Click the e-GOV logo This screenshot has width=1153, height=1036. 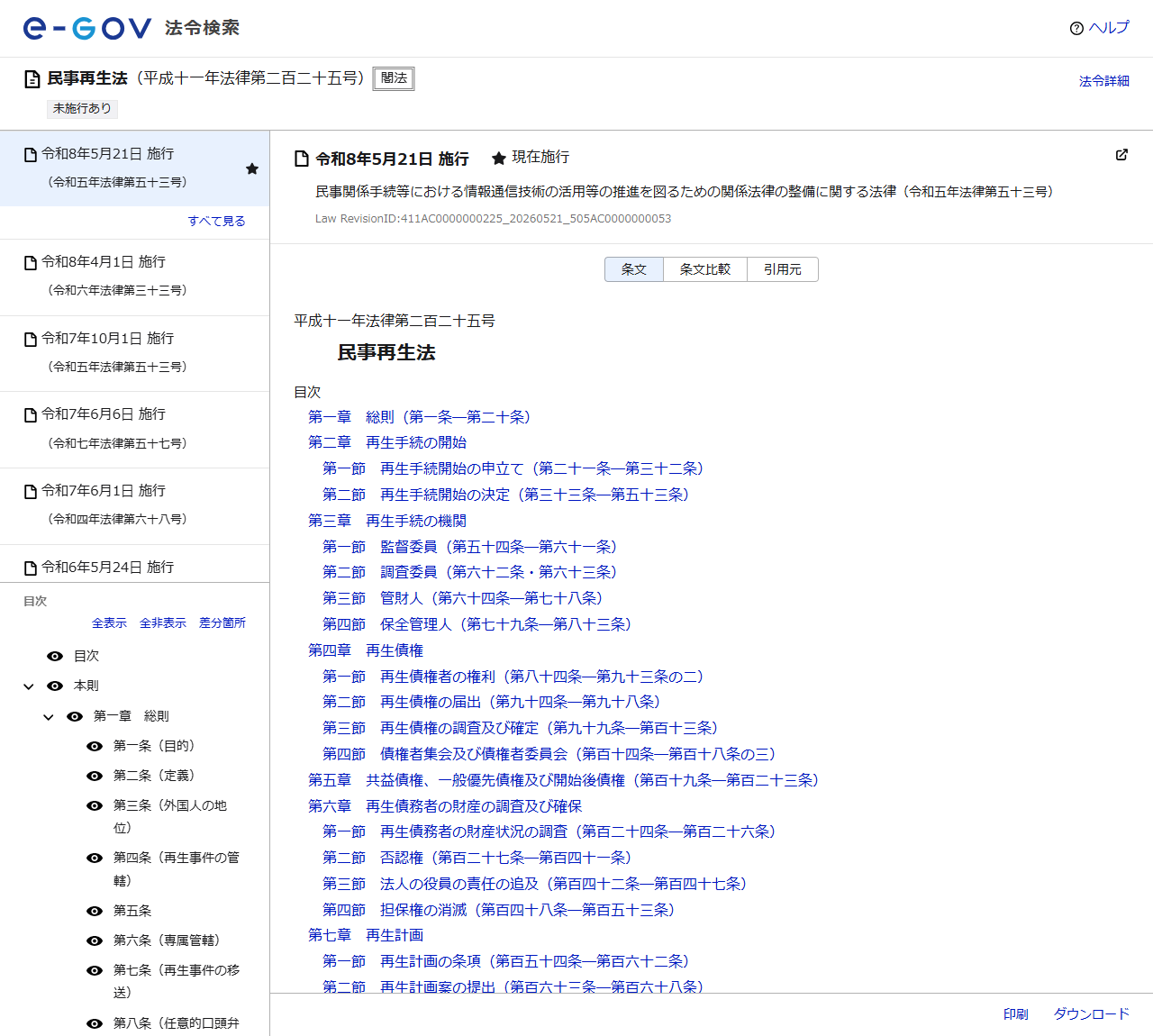87,29
